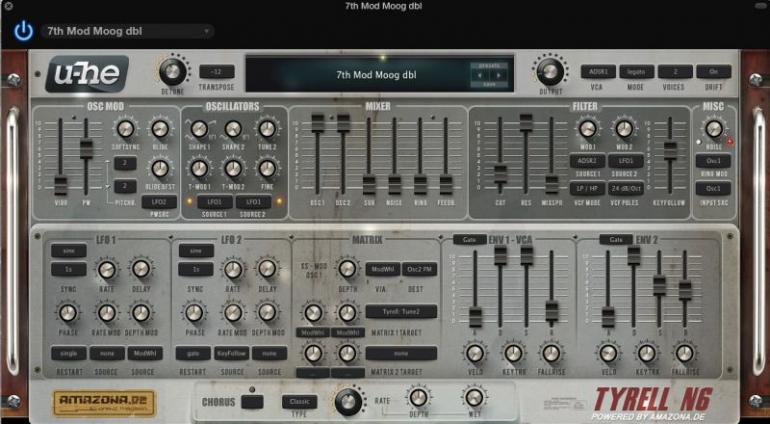This screenshot has width=770, height=424.
Task: Click the filter Res slider handle
Action: coord(526,122)
